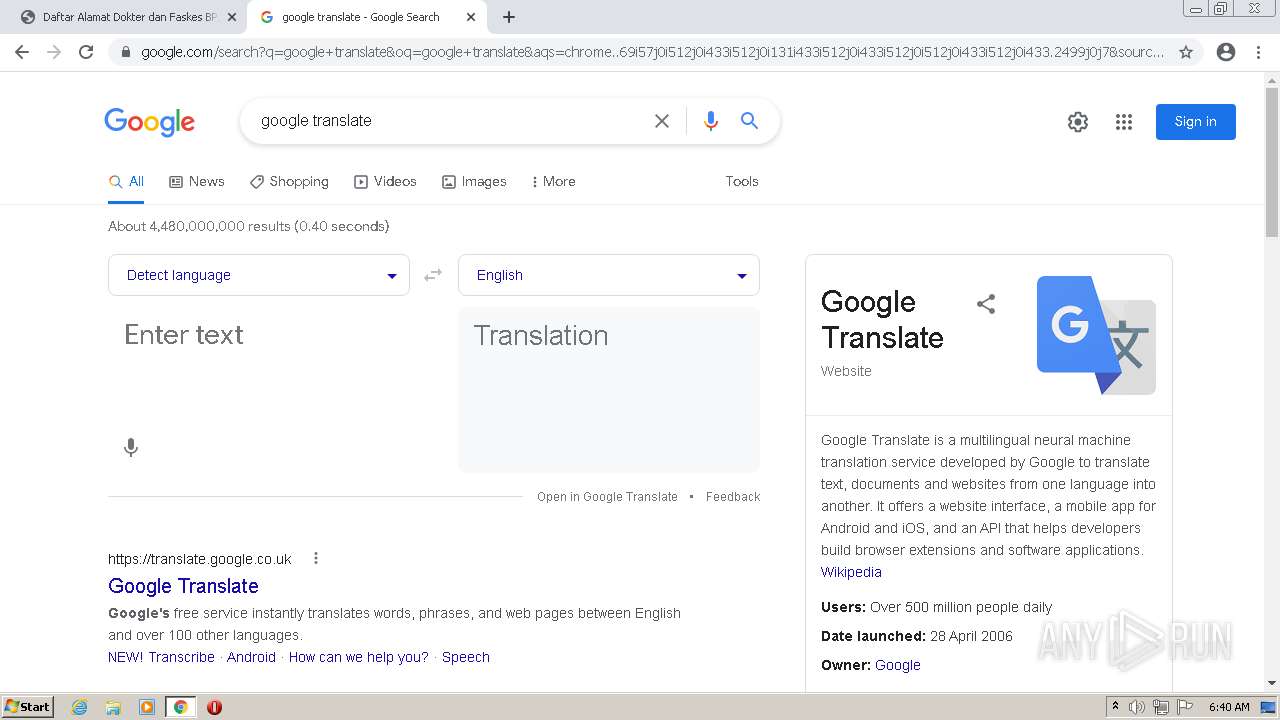The image size is (1280, 720).
Task: Expand the Detect language dropdown
Action: [x=259, y=275]
